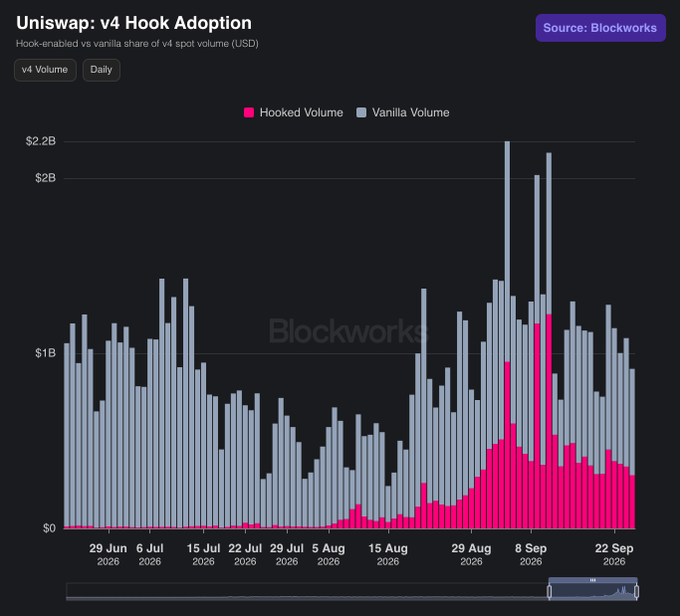This screenshot has width=680, height=616.
Task: Click the 8 Sep 2026 axis label
Action: coord(531,554)
